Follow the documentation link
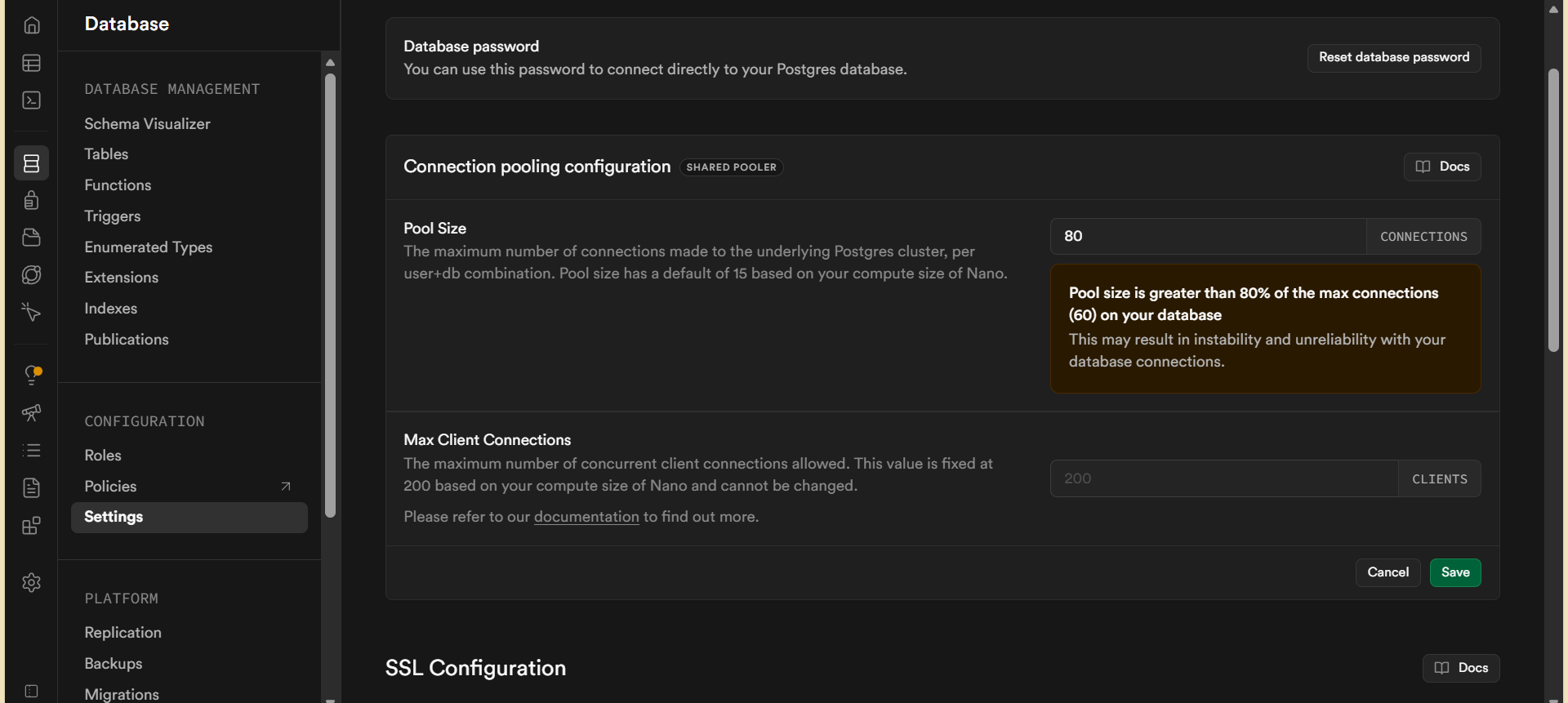 [586, 517]
